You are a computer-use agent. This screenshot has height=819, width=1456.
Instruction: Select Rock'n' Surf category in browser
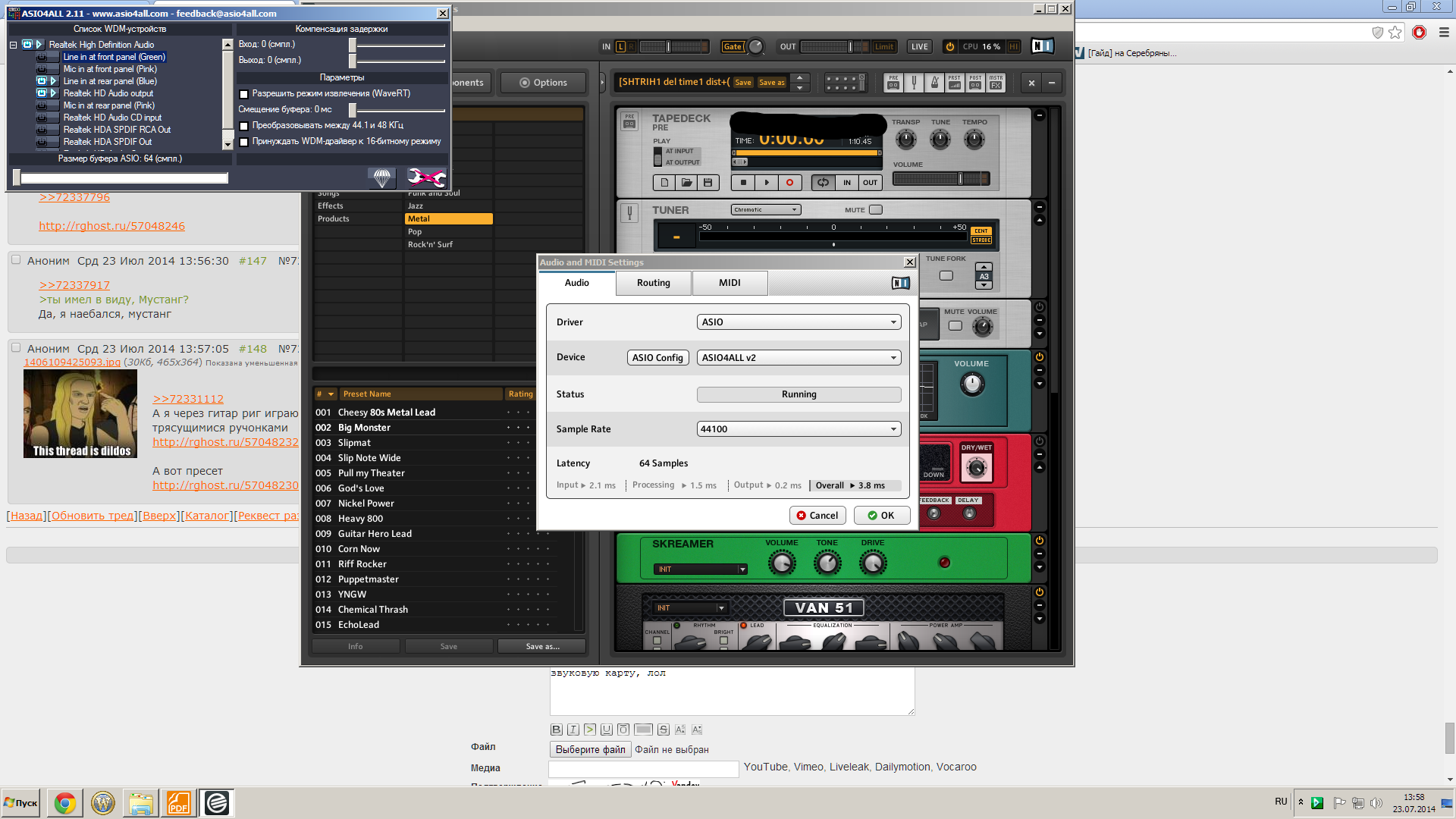click(x=449, y=245)
